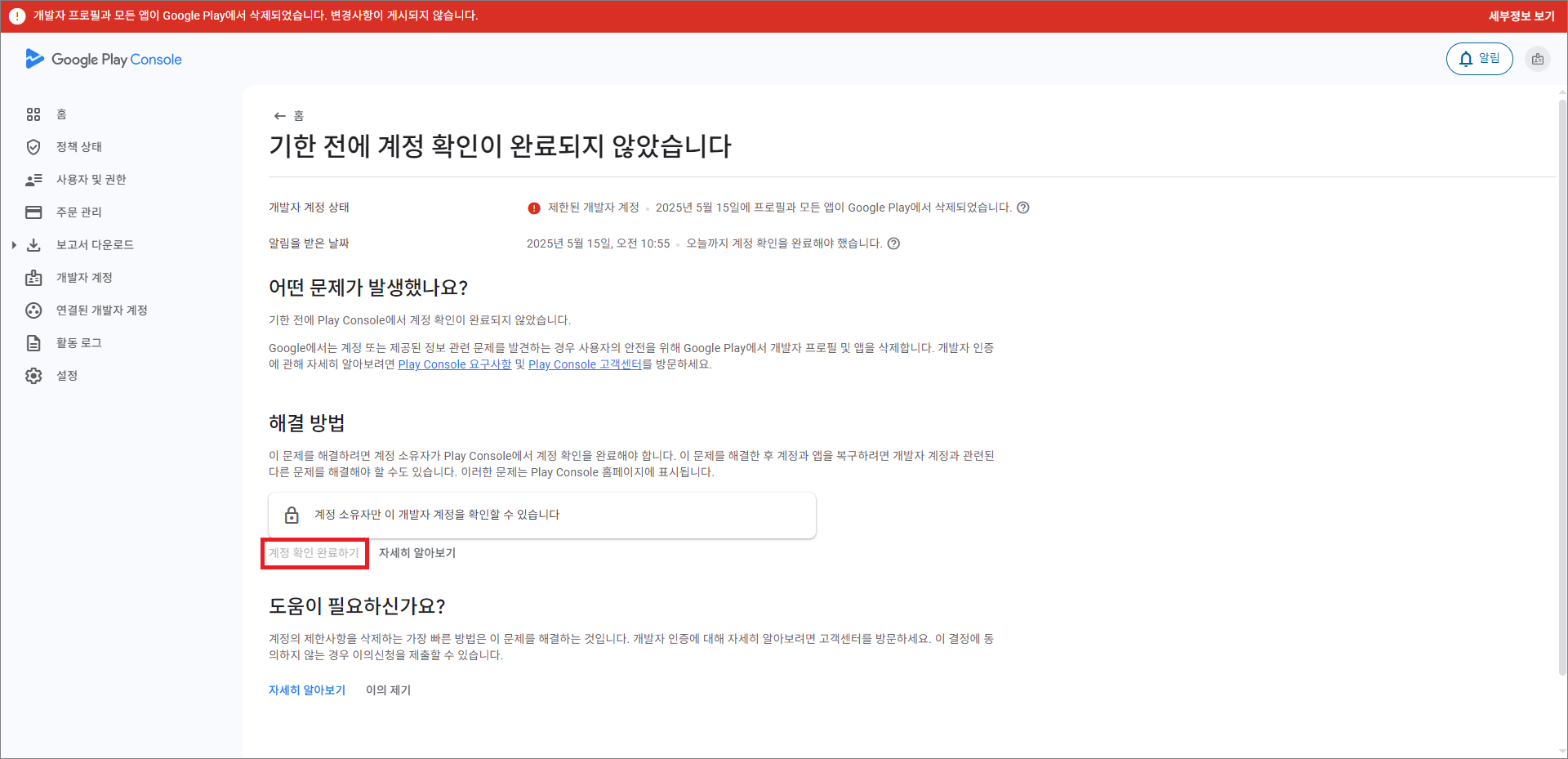Click the 이의 제기 button
Screen dimensions: 1568x759
tap(389, 690)
